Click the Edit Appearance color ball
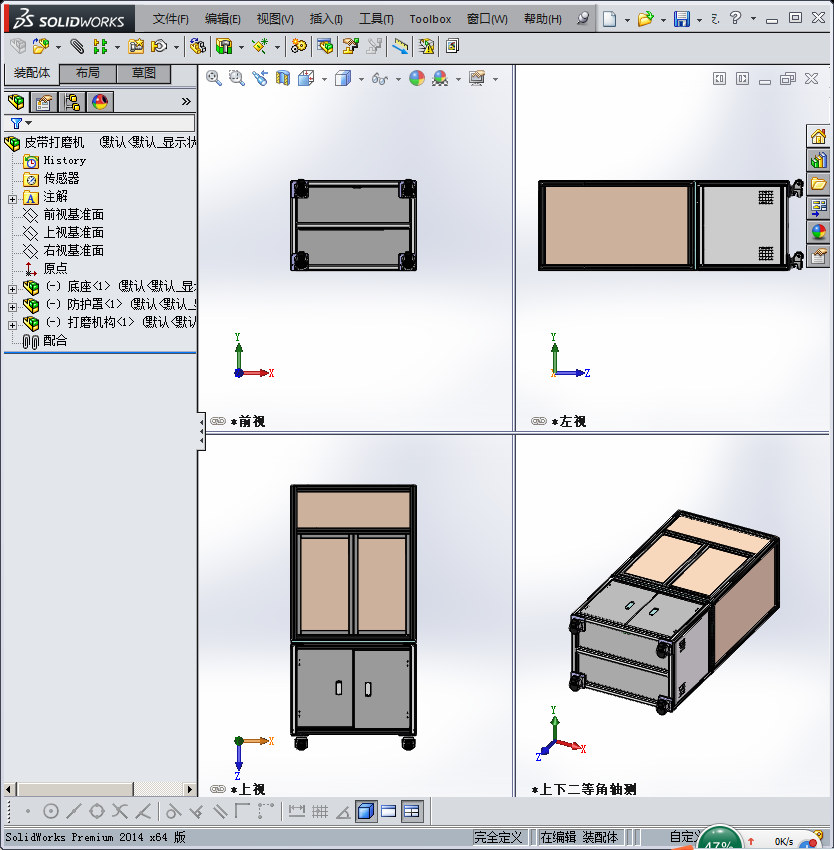 pos(416,78)
